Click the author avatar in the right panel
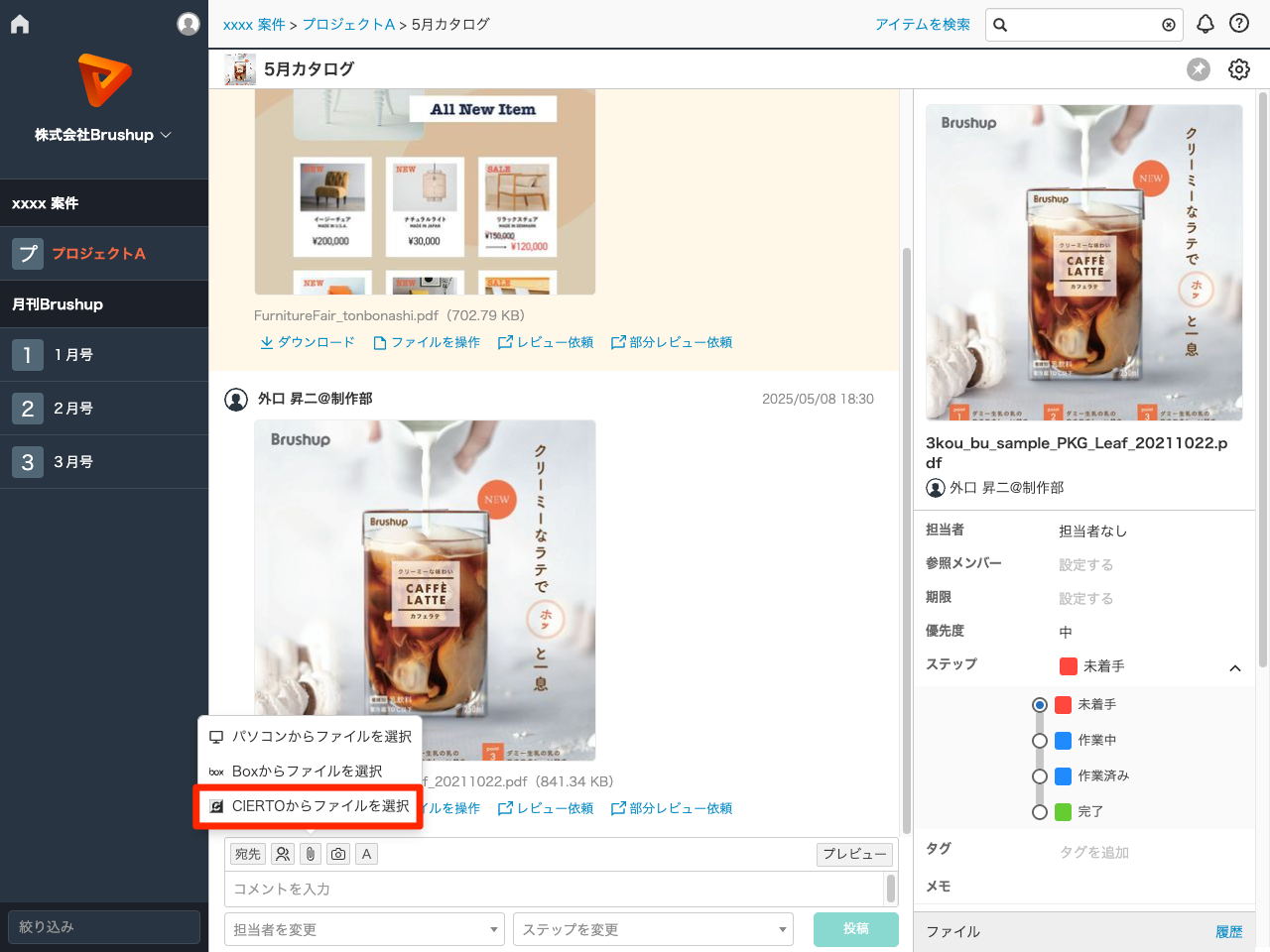This screenshot has height=952, width=1270. click(935, 488)
